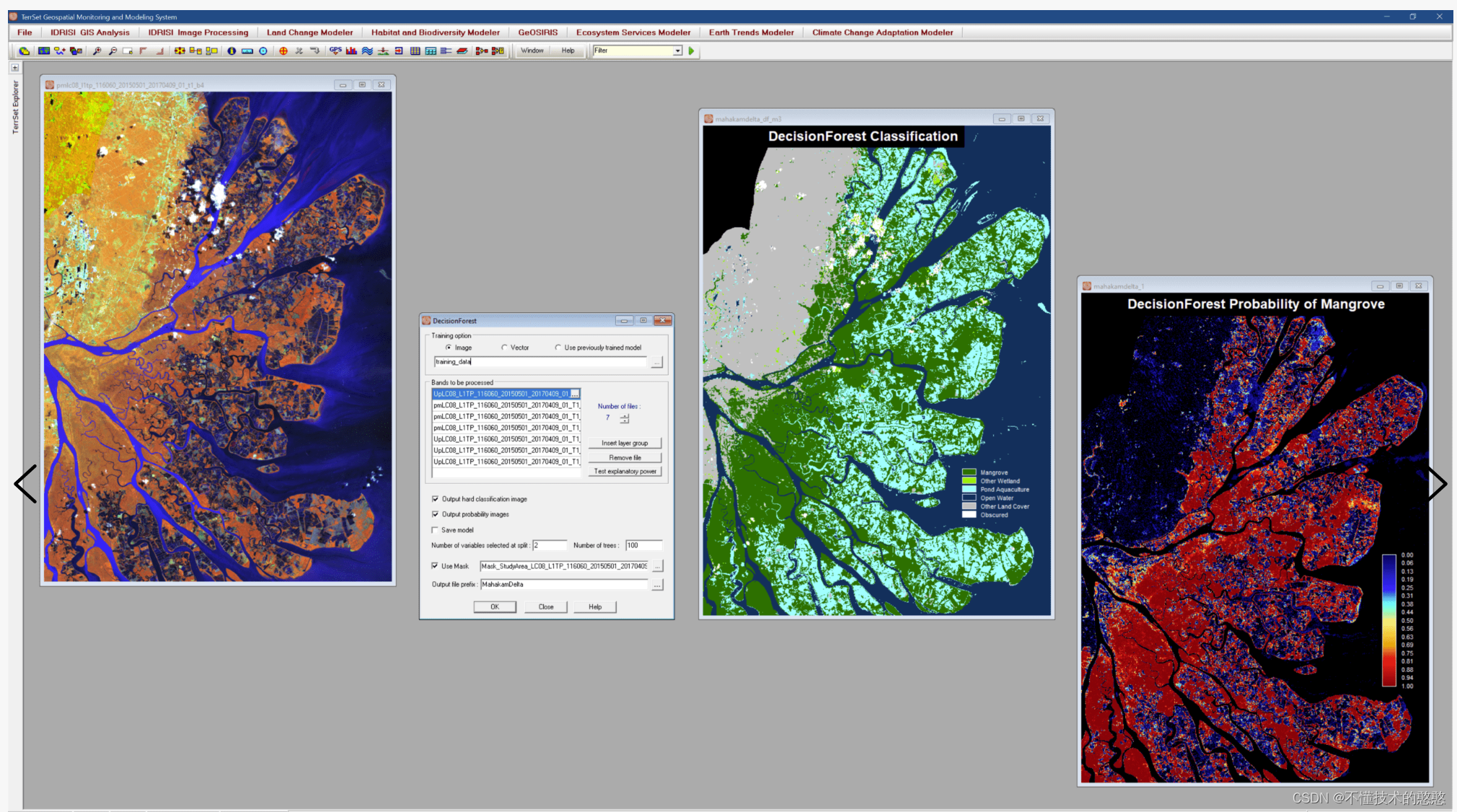Viewport: 1457px width, 812px height.
Task: Click the histogram chart toolbar icon
Action: coord(351,51)
